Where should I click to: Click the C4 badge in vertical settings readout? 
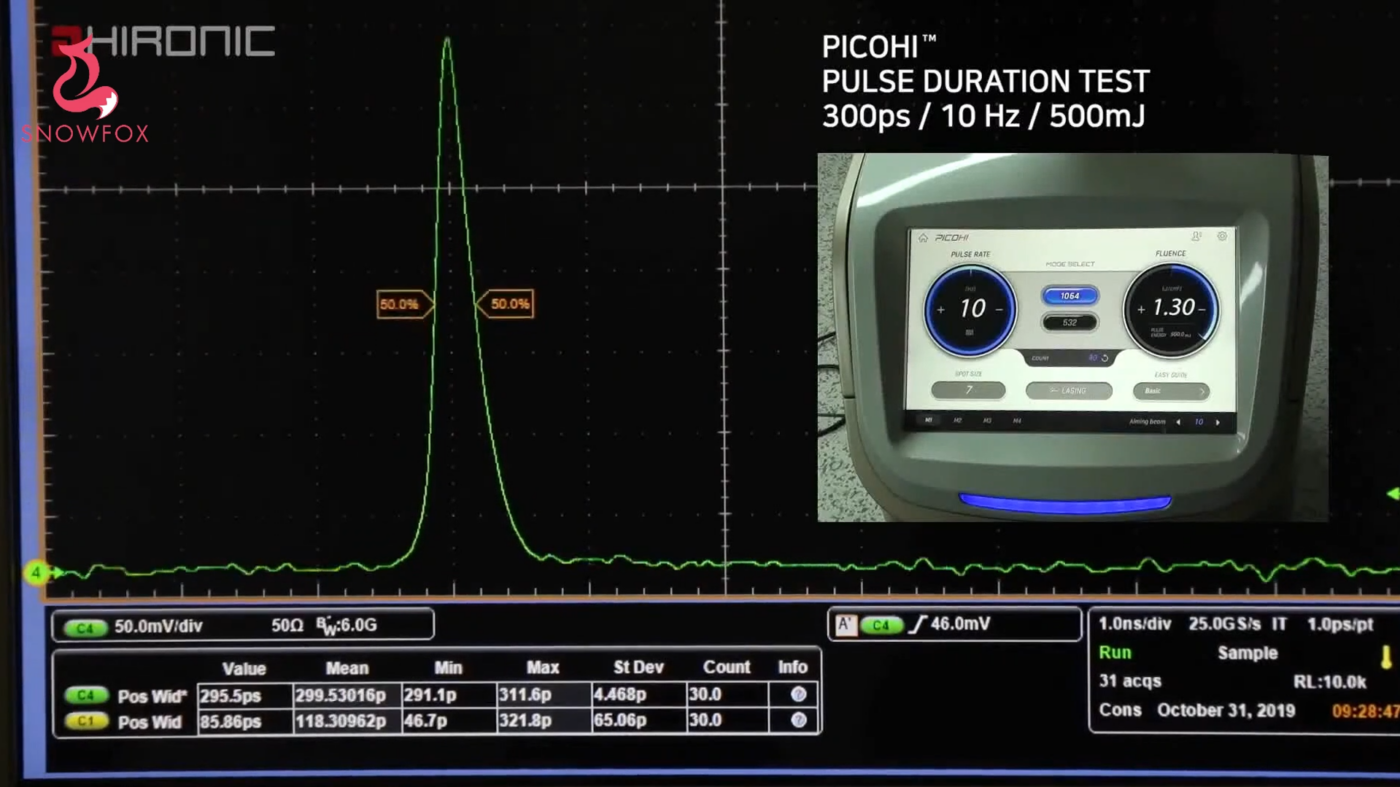pyautogui.click(x=84, y=627)
